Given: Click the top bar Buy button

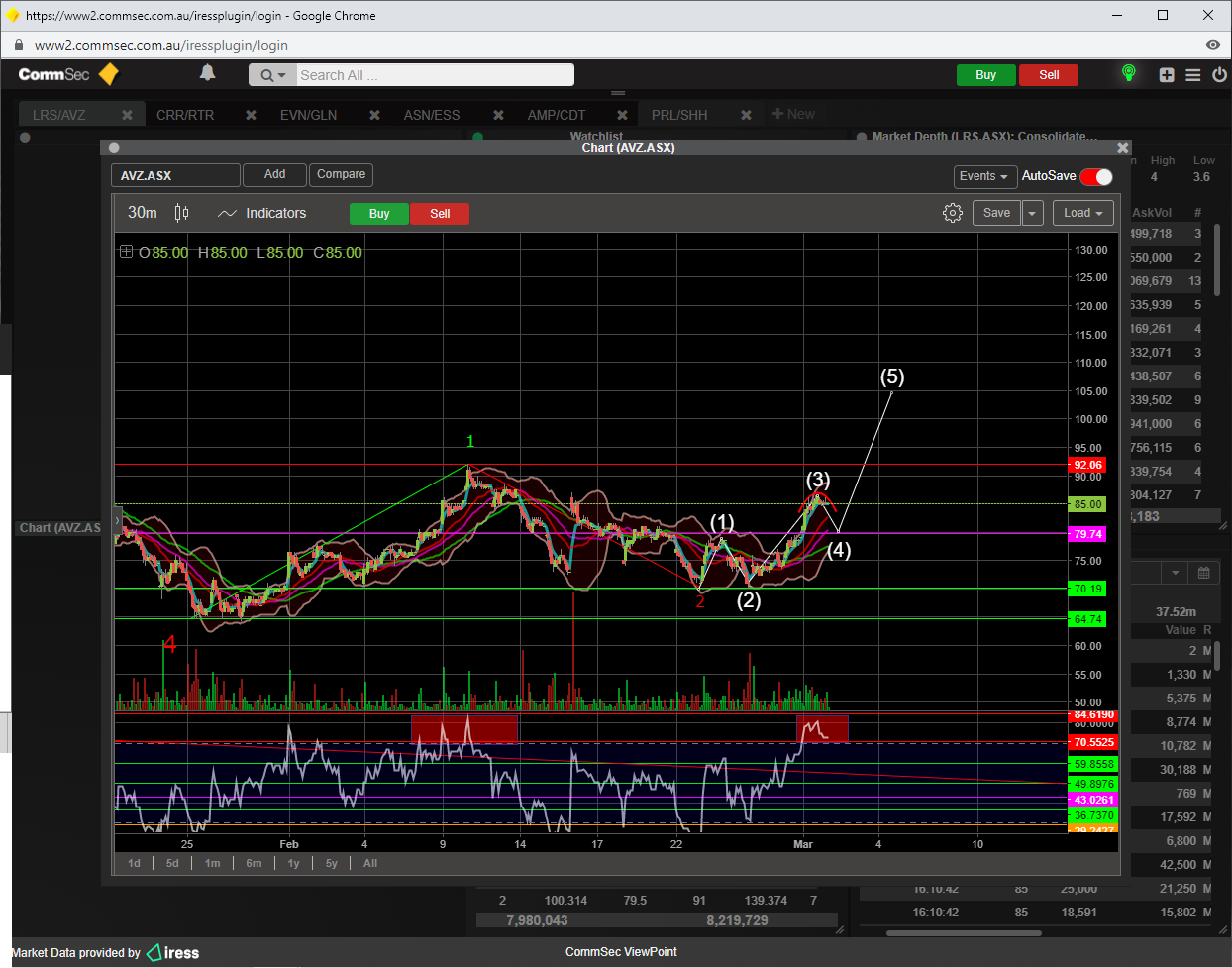Looking at the screenshot, I should (x=986, y=75).
